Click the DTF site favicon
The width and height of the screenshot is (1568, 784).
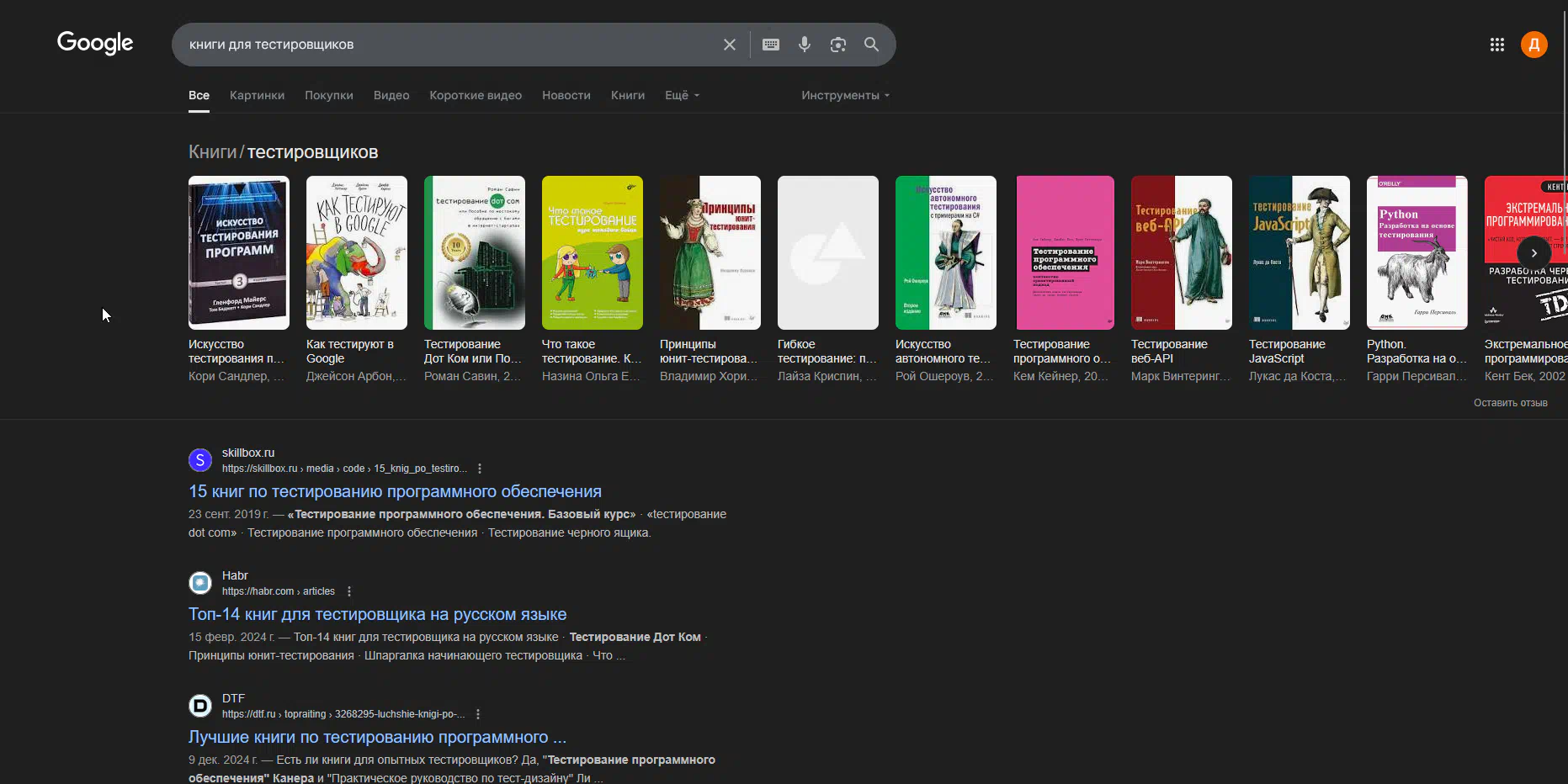click(200, 706)
